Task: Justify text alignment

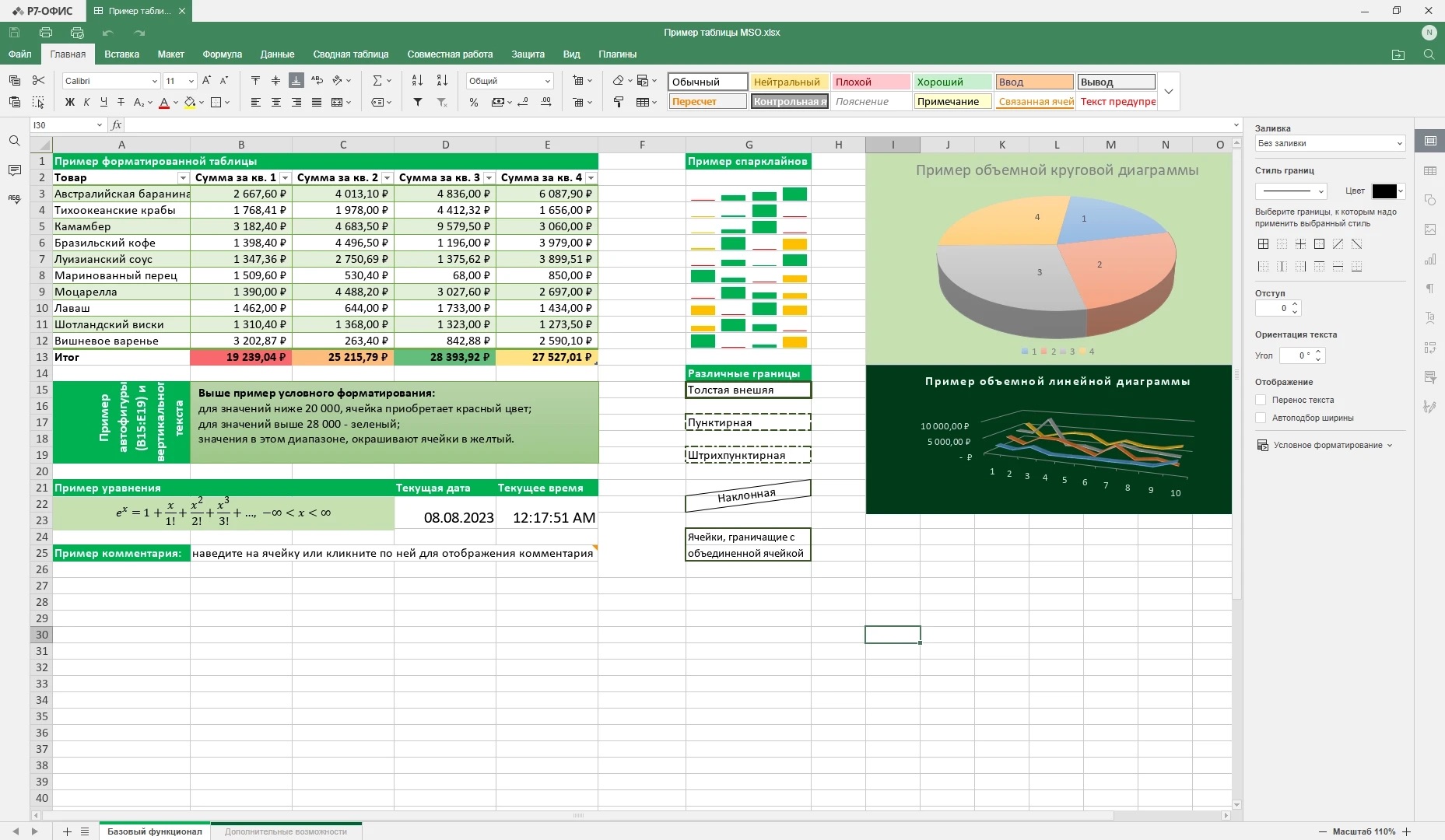Action: click(317, 102)
